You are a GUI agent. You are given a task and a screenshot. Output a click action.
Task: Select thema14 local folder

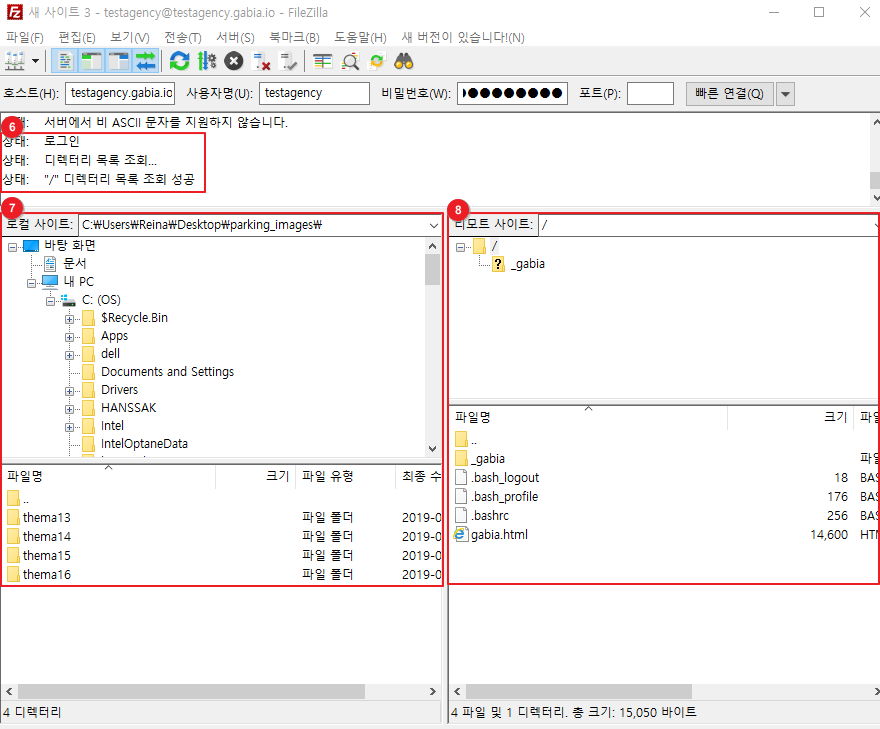click(x=47, y=536)
